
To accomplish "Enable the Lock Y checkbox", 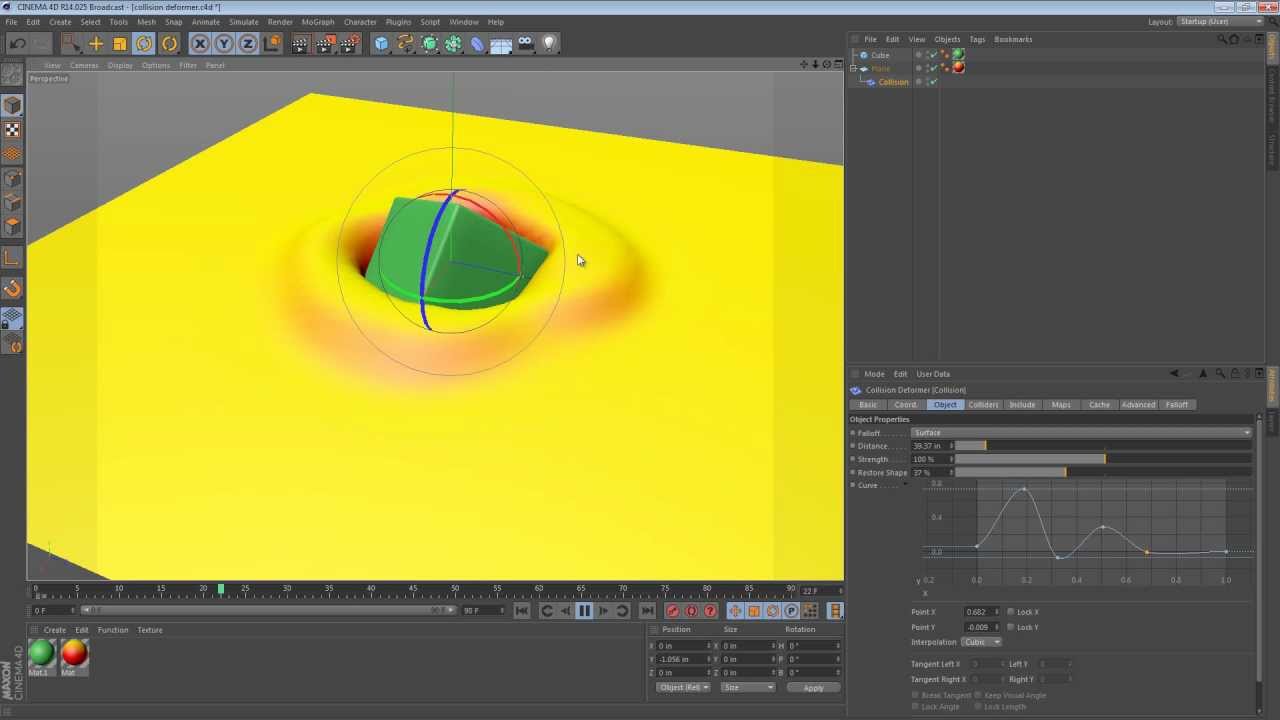I will click(x=1010, y=627).
